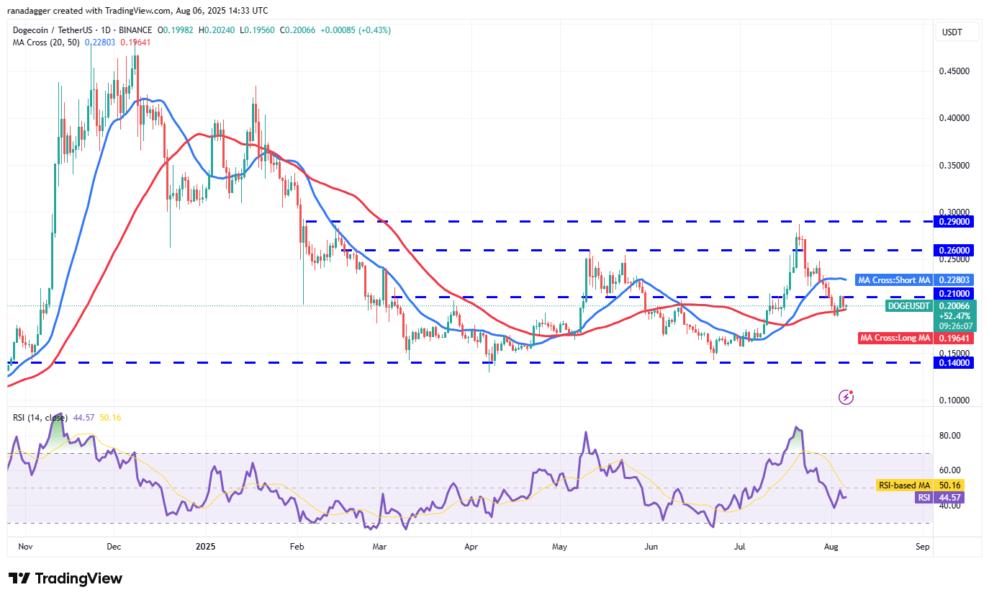Click the circular lightning quick-trade icon on the chart

click(845, 398)
